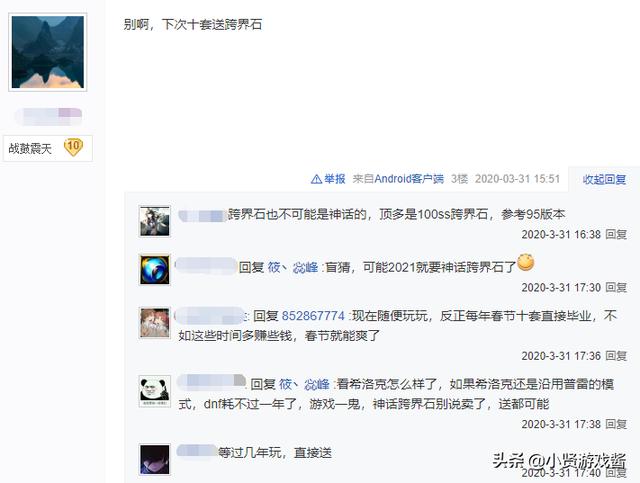The image size is (640, 483).
Task: Click the smiley emoji in the 2021 comment
Action: pos(526,262)
